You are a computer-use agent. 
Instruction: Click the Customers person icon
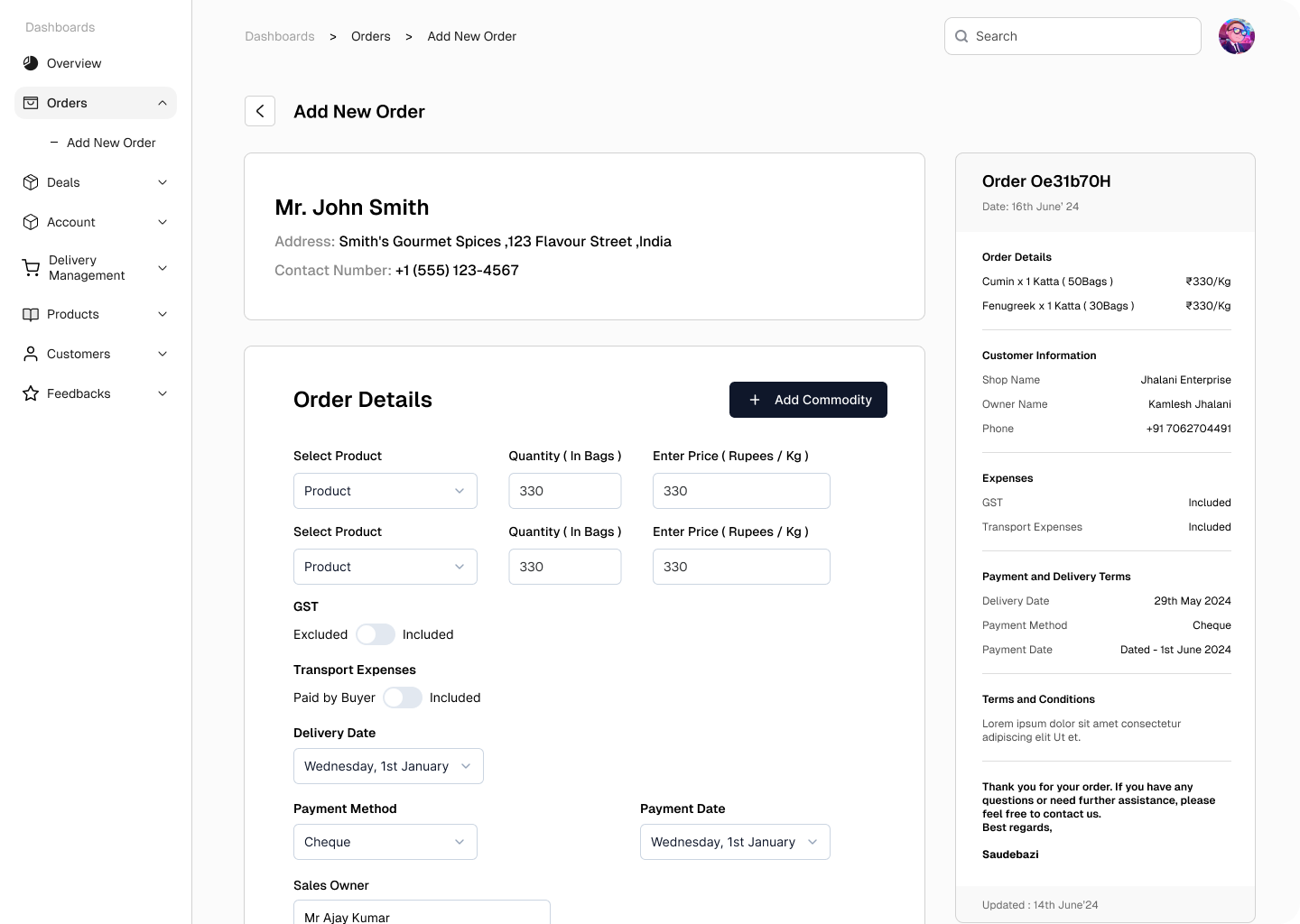pyautogui.click(x=31, y=354)
